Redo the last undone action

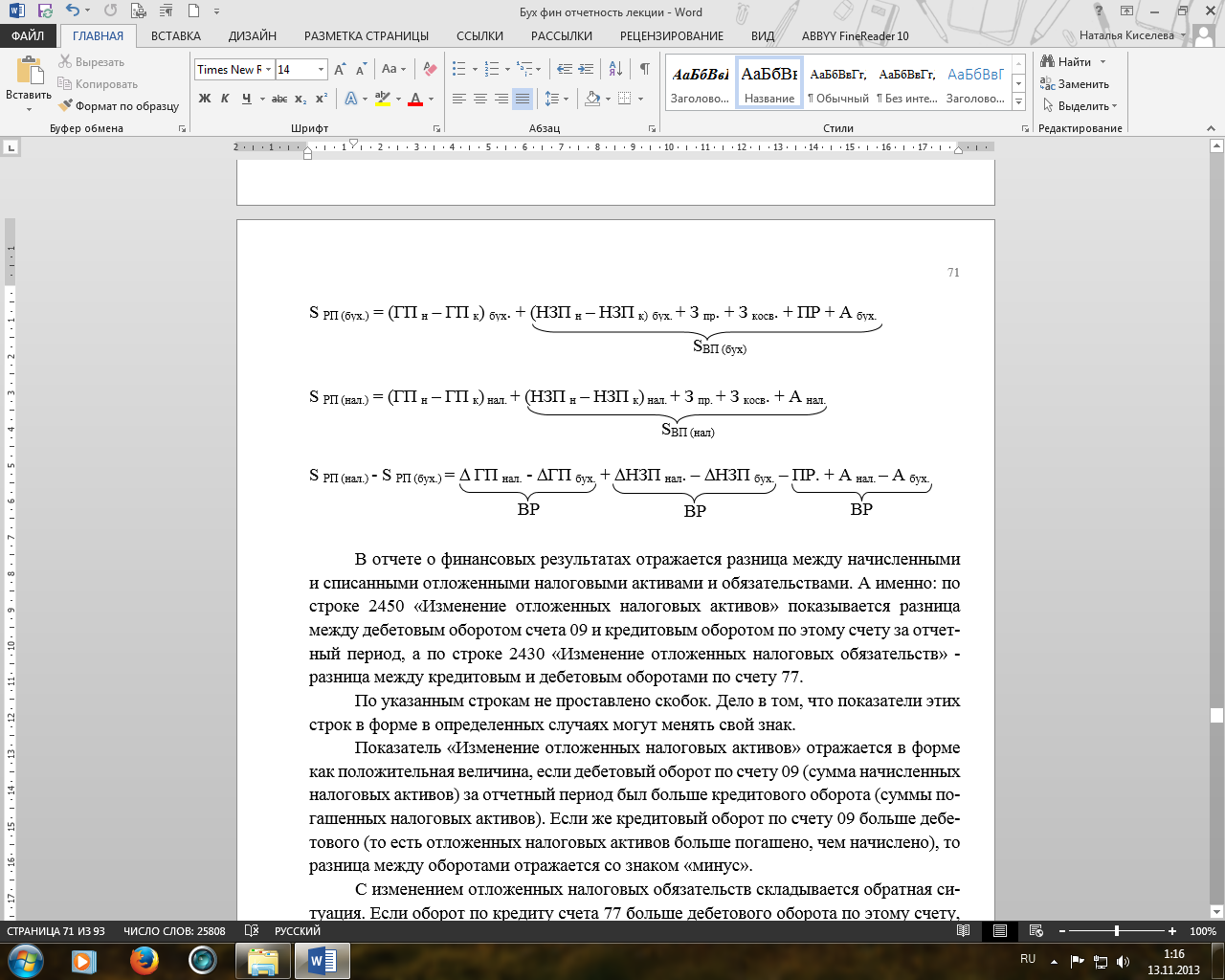110,12
